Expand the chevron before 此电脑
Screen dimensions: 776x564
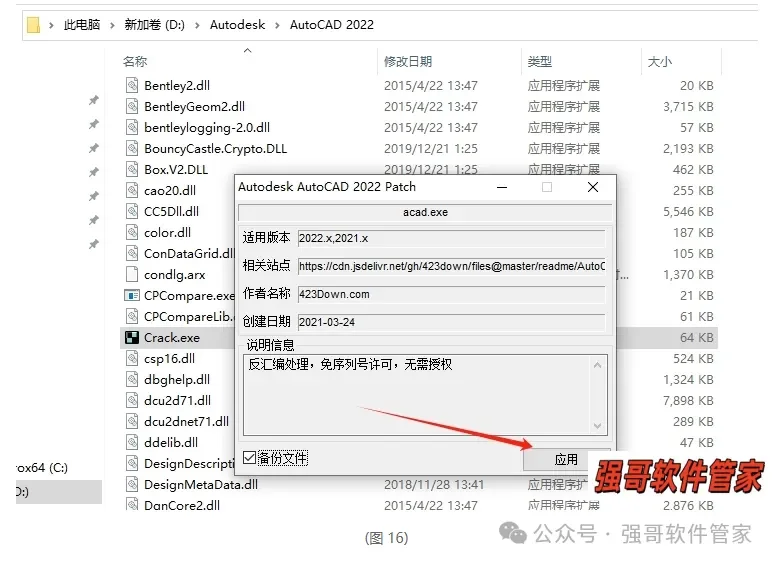pos(51,25)
